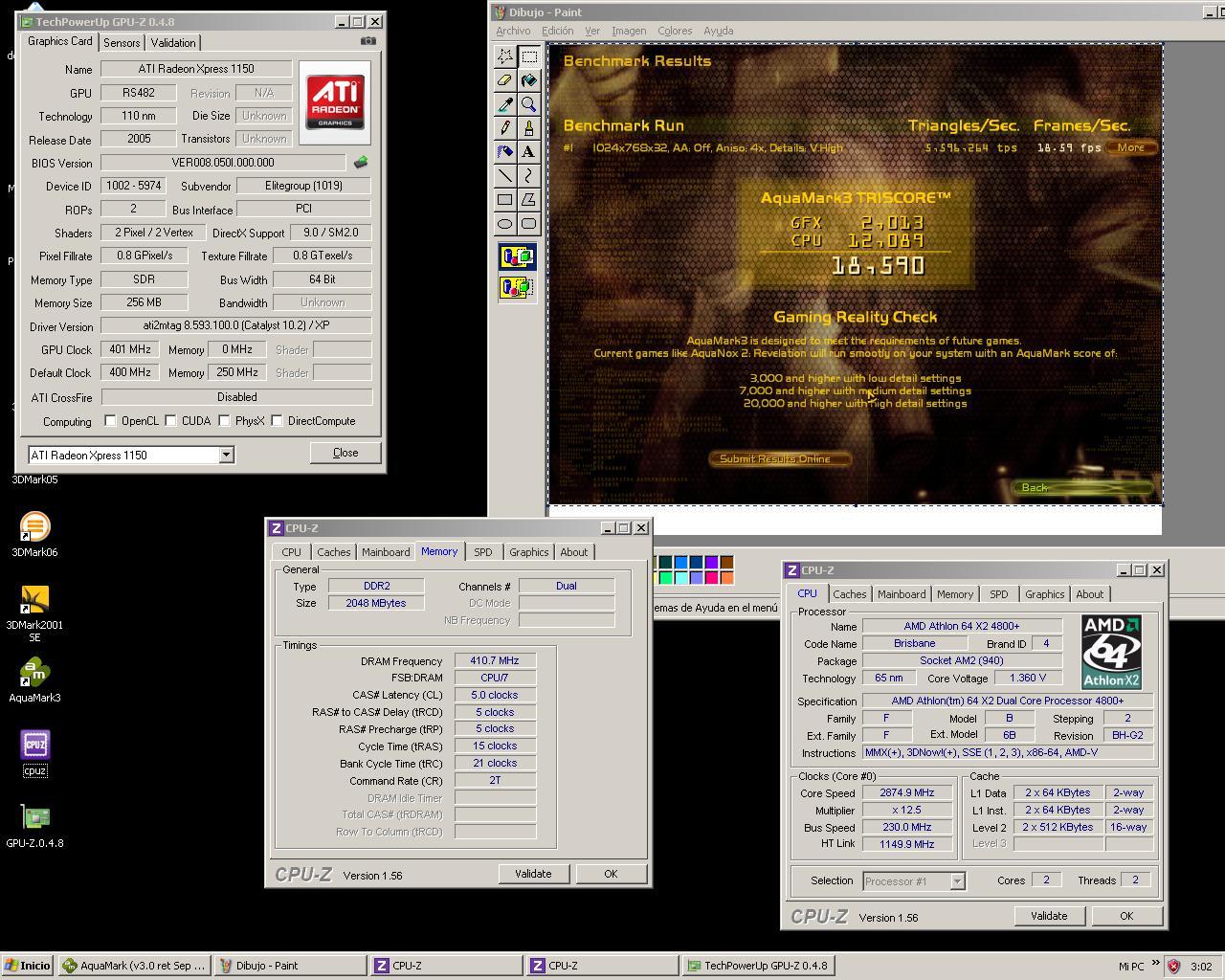Choose the Rounded Rectangle tool
This screenshot has height=980, width=1225.
[x=529, y=224]
